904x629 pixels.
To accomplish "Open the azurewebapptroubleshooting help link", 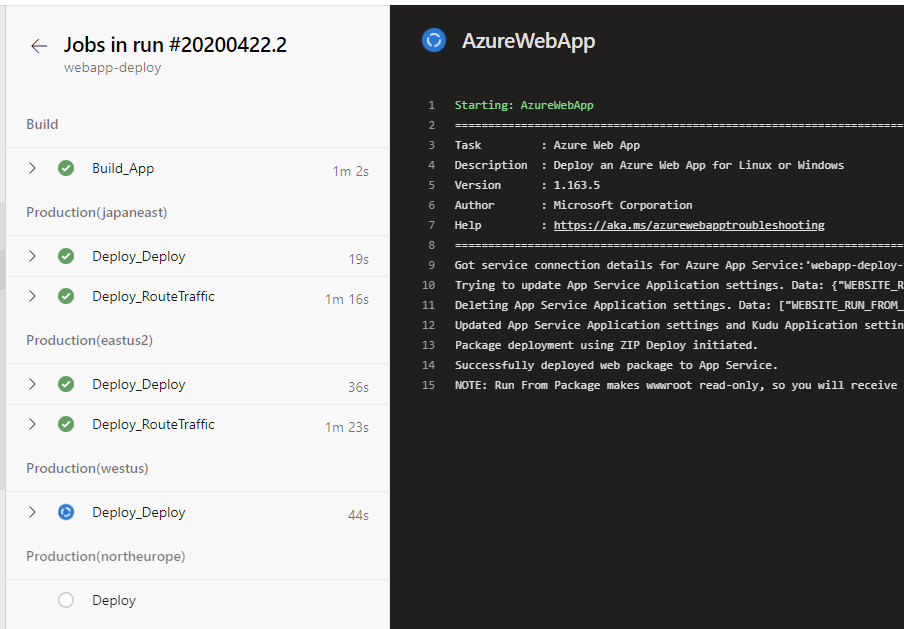I will [x=689, y=225].
